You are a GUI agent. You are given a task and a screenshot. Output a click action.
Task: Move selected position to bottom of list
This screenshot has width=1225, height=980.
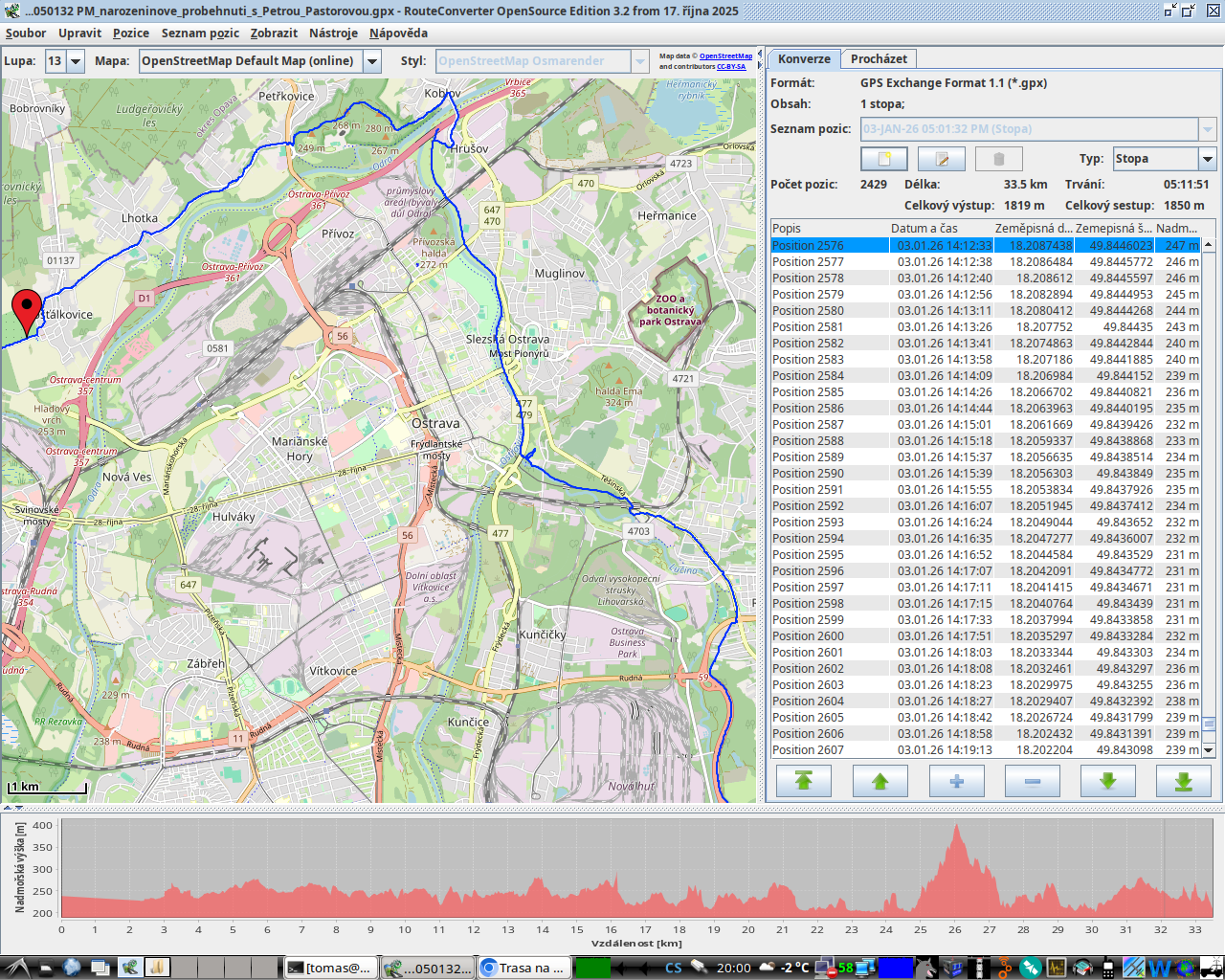(1183, 781)
